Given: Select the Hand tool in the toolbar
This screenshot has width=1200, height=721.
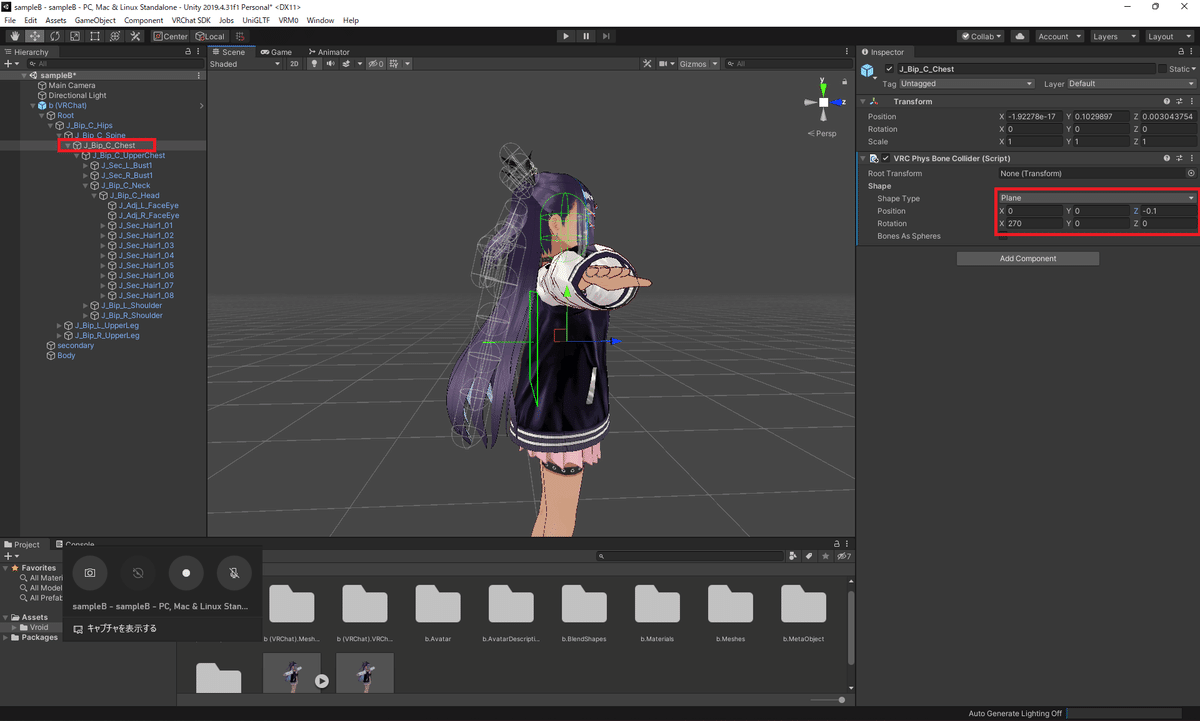Looking at the screenshot, I should [14, 36].
